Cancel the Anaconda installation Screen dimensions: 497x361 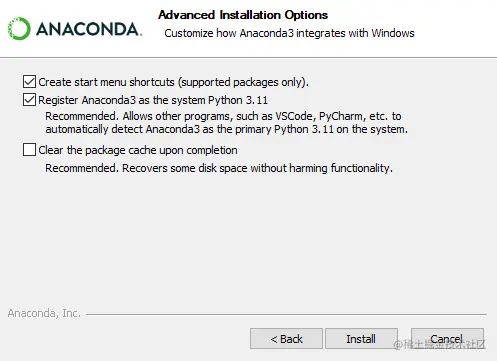(x=447, y=339)
